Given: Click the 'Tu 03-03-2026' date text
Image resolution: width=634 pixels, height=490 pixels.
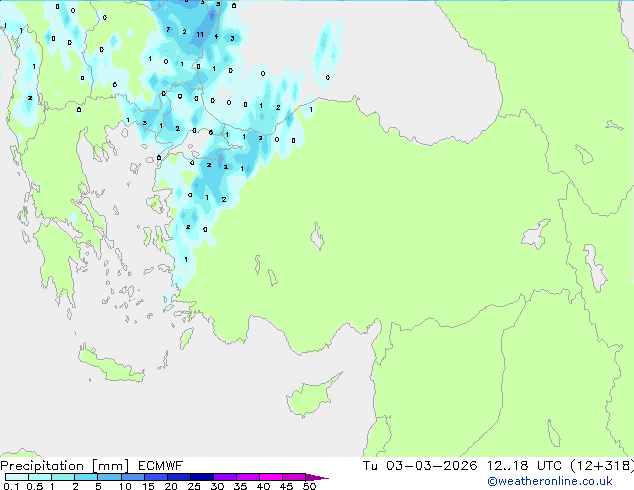Looking at the screenshot, I should pos(420,466).
